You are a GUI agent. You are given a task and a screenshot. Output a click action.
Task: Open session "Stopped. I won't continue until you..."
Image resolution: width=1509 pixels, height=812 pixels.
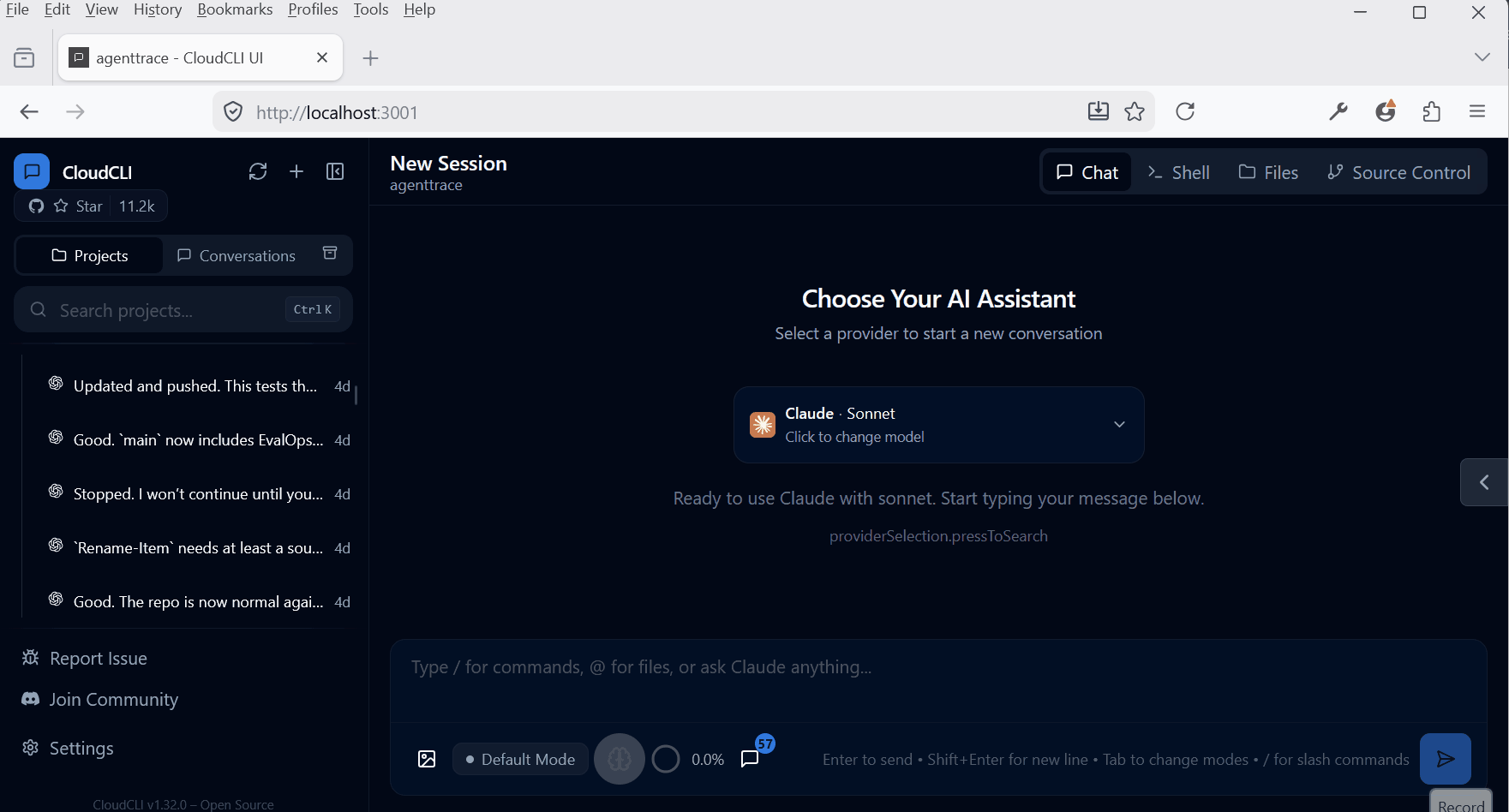(199, 494)
